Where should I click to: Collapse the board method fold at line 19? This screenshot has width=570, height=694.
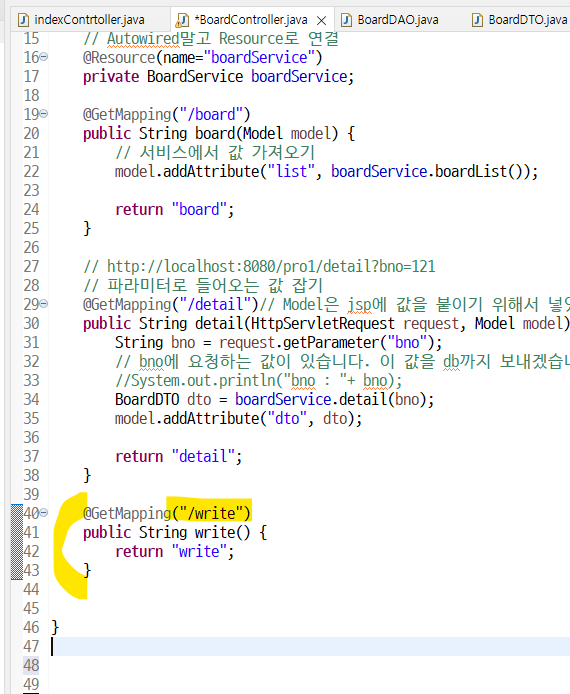[x=44, y=114]
